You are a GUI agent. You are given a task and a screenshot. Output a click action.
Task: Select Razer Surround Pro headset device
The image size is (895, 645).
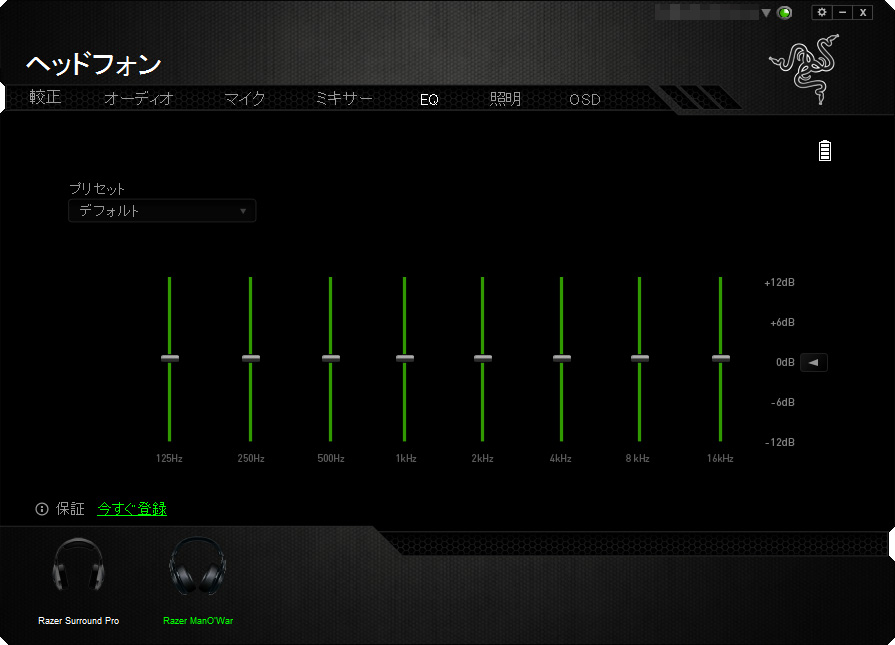tap(78, 565)
